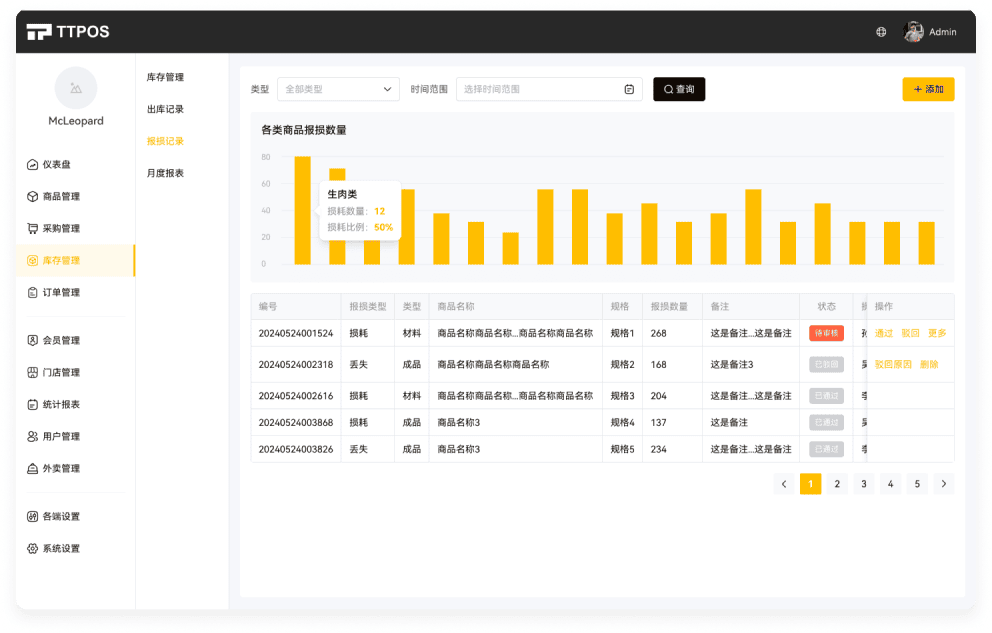Viewport: 992px width, 633px height.
Task: Select 月度报表 in the submenu
Action: (165, 173)
